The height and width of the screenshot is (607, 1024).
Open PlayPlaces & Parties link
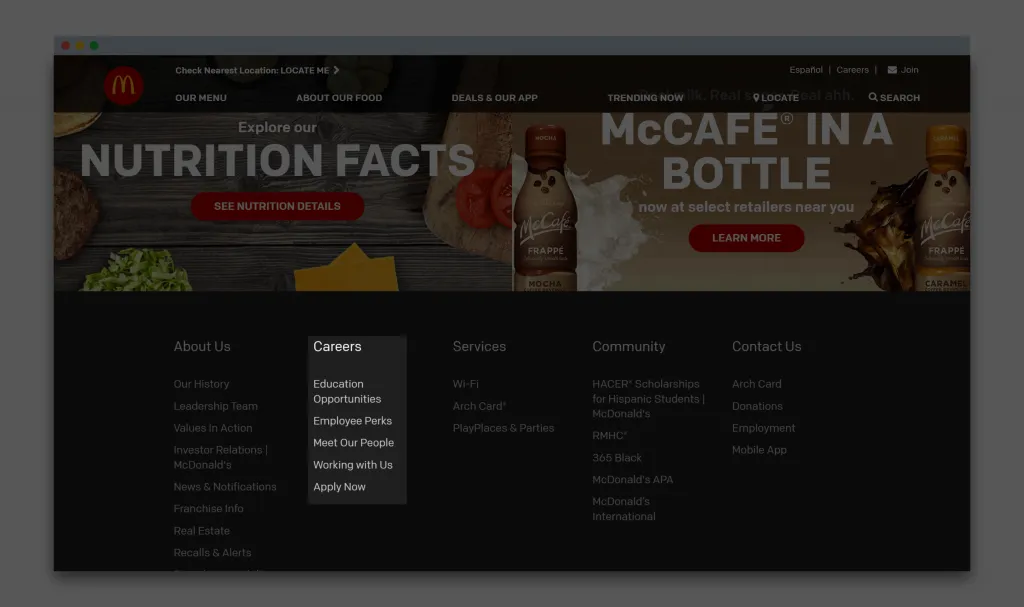point(503,428)
